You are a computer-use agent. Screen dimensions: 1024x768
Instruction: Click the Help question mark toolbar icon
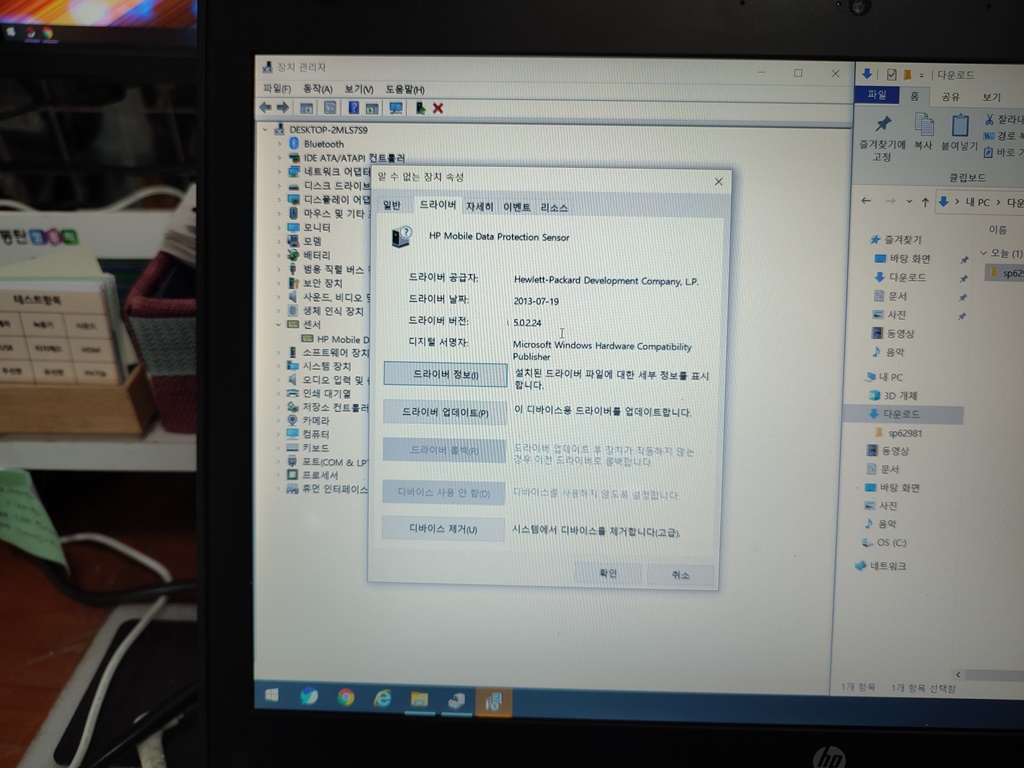coord(354,108)
